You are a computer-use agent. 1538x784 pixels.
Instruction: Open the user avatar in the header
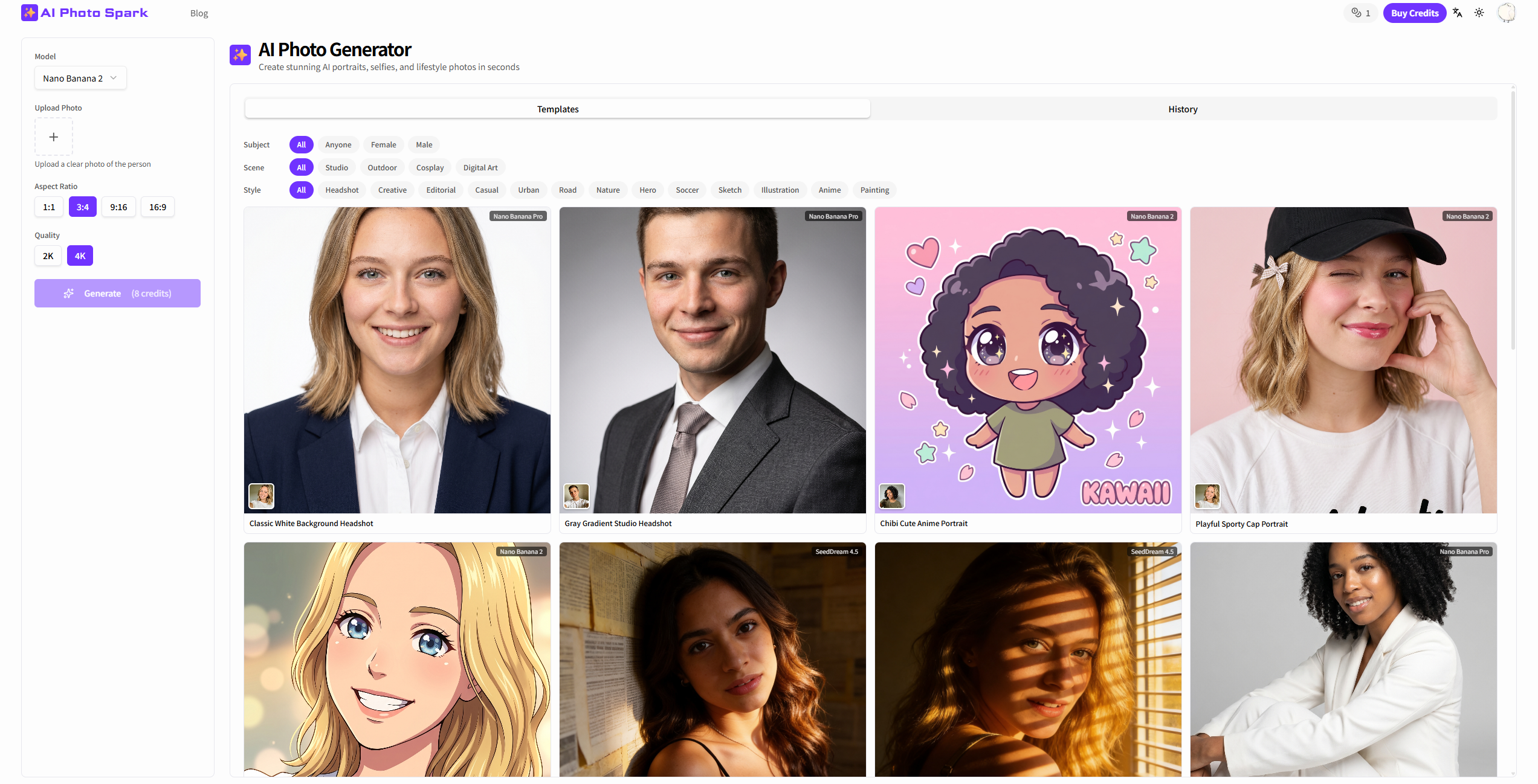(1506, 13)
